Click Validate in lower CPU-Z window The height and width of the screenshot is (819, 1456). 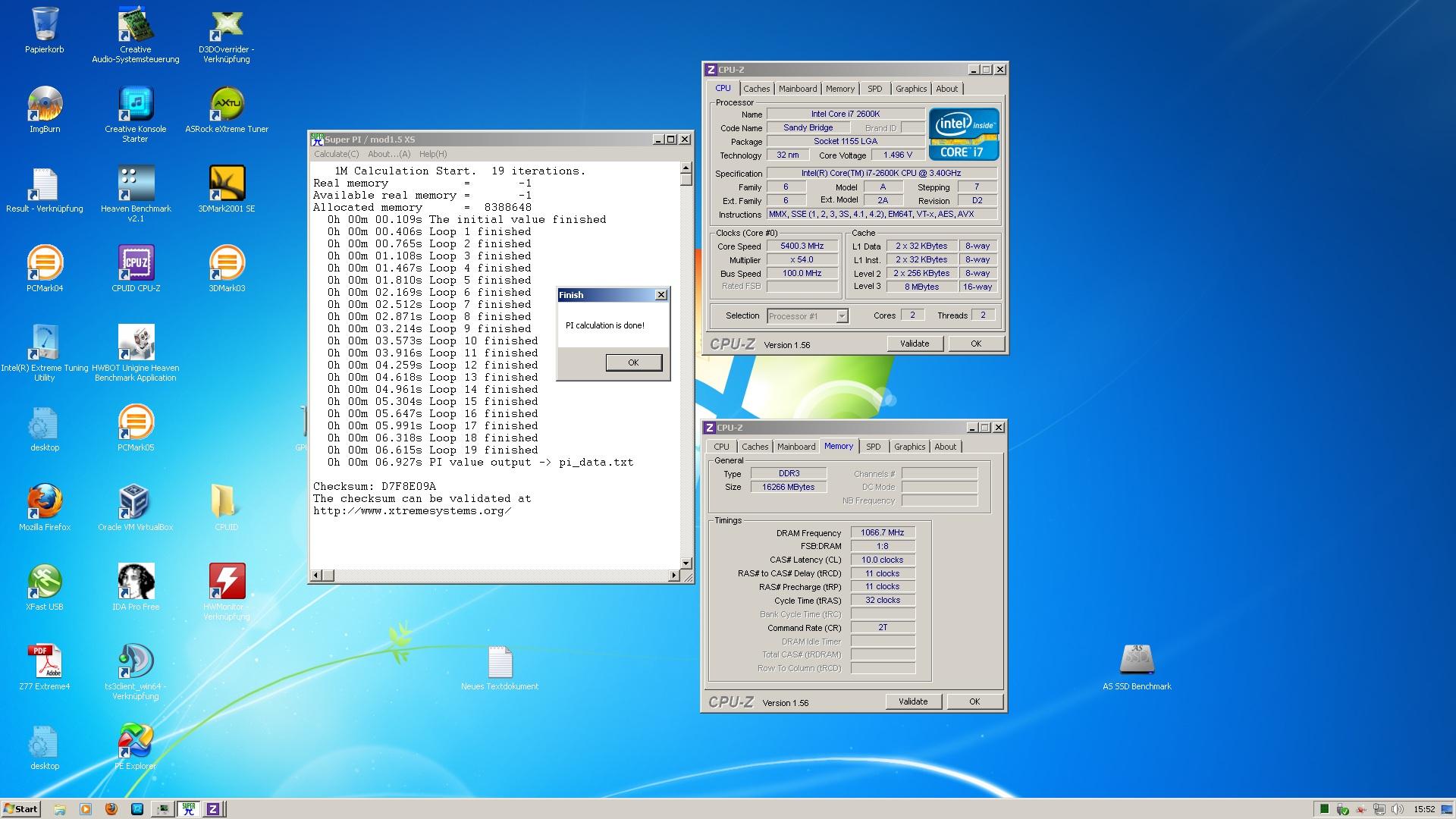(913, 701)
